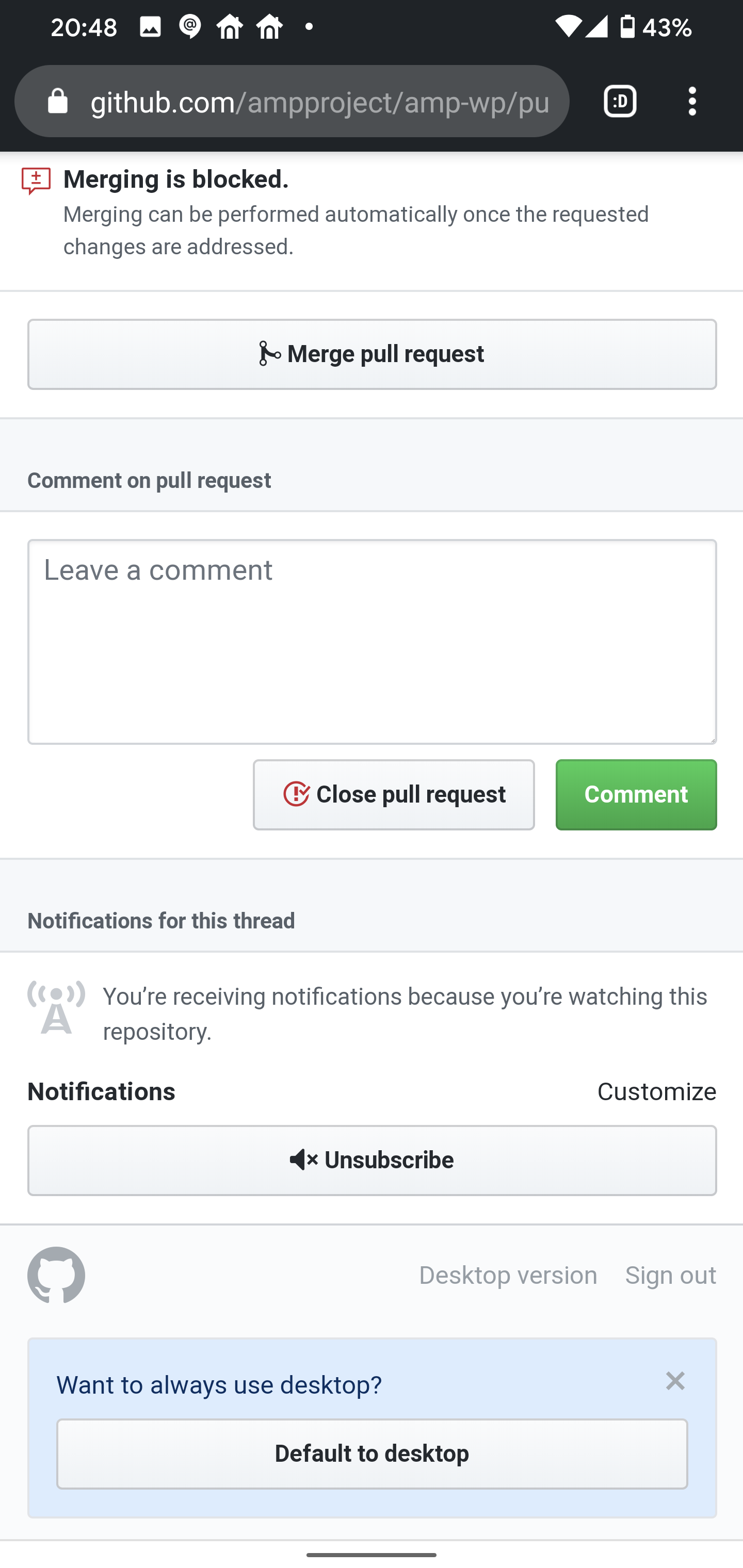Screen dimensions: 743x1568
Task: Tap the github.com address bar
Action: [293, 101]
